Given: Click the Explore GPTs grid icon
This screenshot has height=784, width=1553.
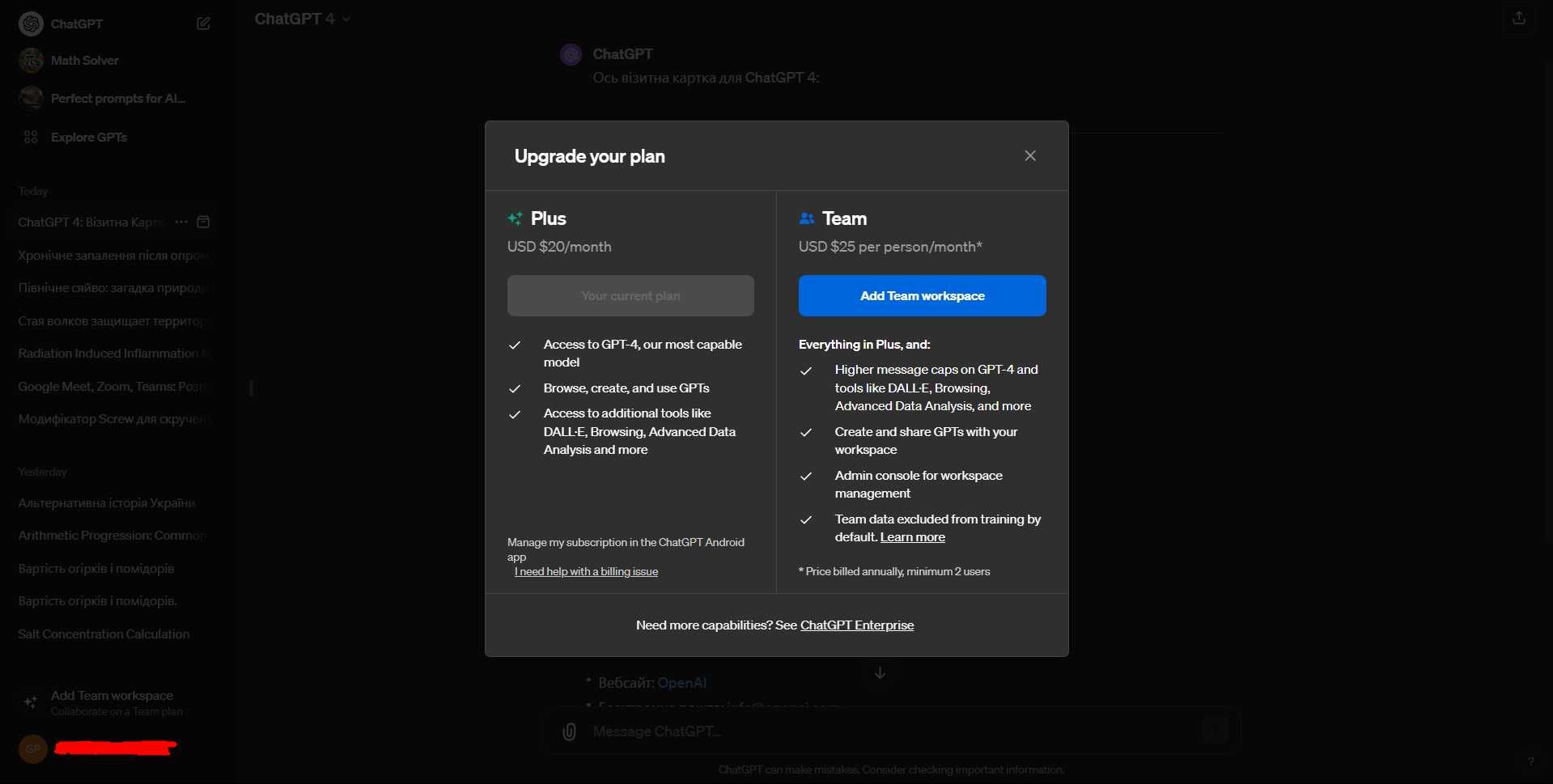Looking at the screenshot, I should (31, 137).
